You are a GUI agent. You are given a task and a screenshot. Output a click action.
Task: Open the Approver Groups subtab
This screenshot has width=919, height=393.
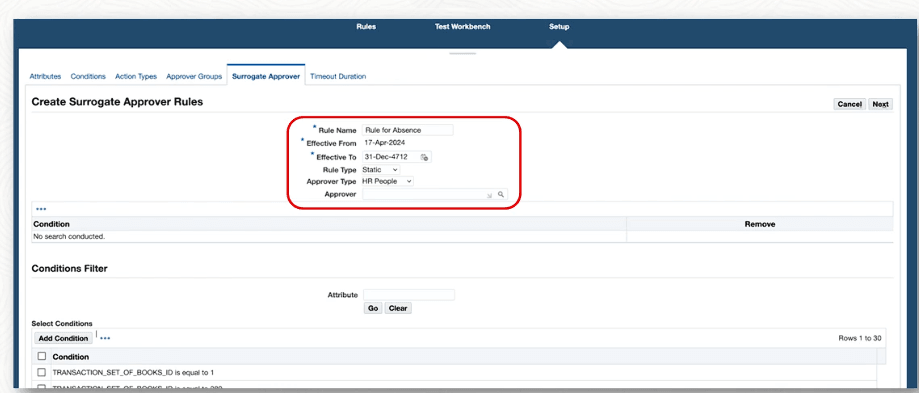(x=194, y=76)
